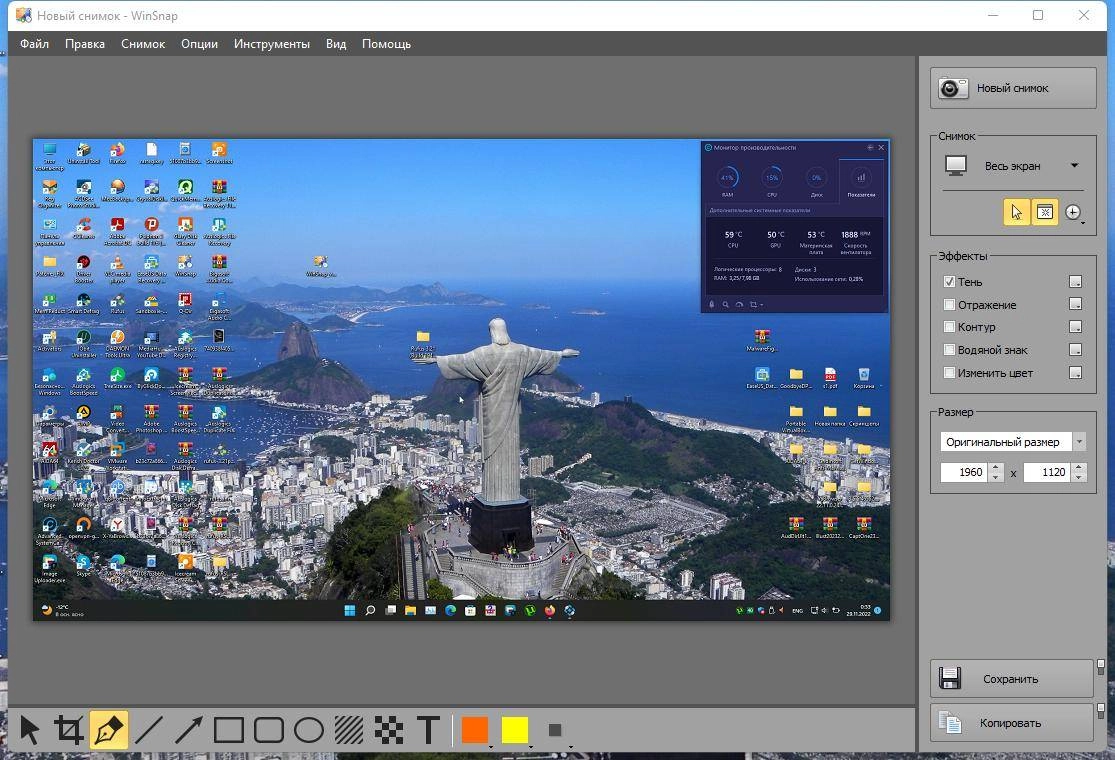
Task: Open the Файл menu
Action: pos(34,43)
